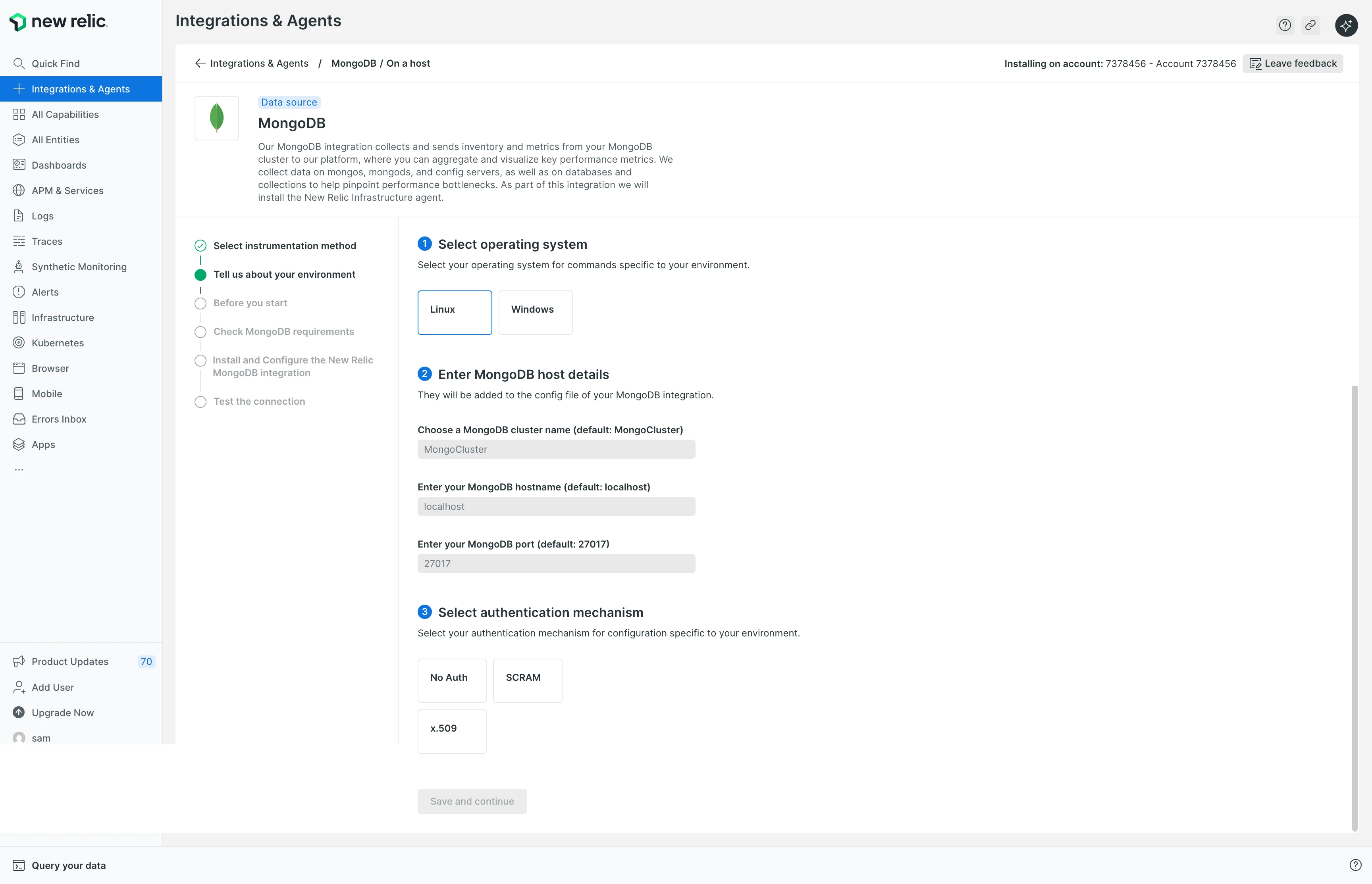Expand more navigation items ellipsis
The height and width of the screenshot is (884, 1372).
point(19,469)
